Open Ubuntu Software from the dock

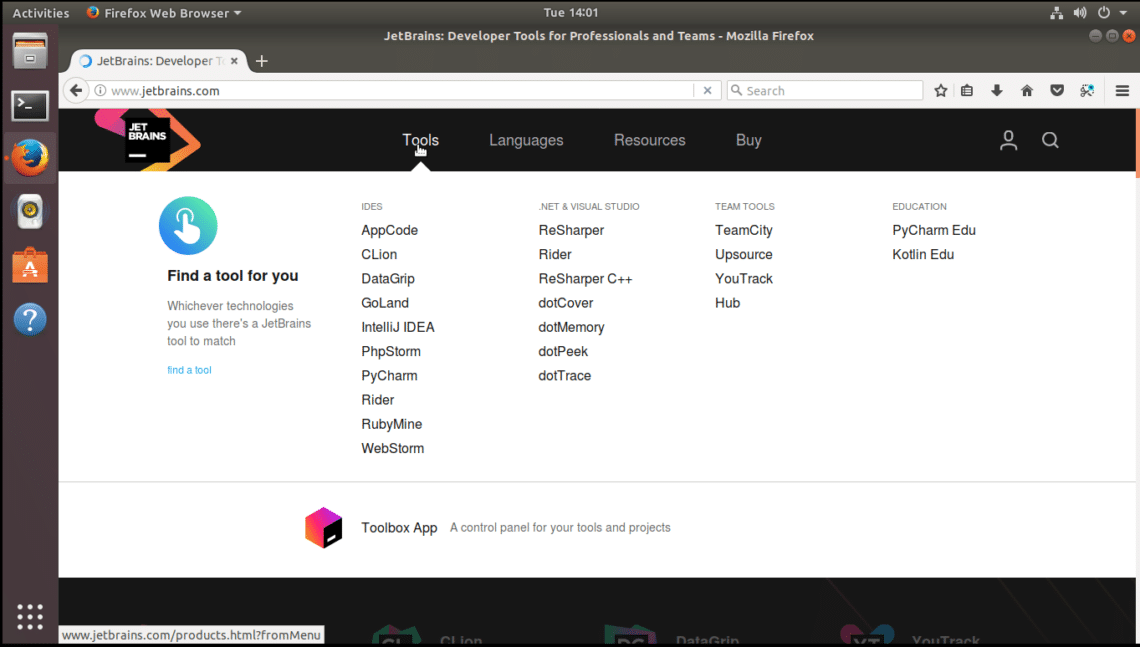click(x=30, y=265)
